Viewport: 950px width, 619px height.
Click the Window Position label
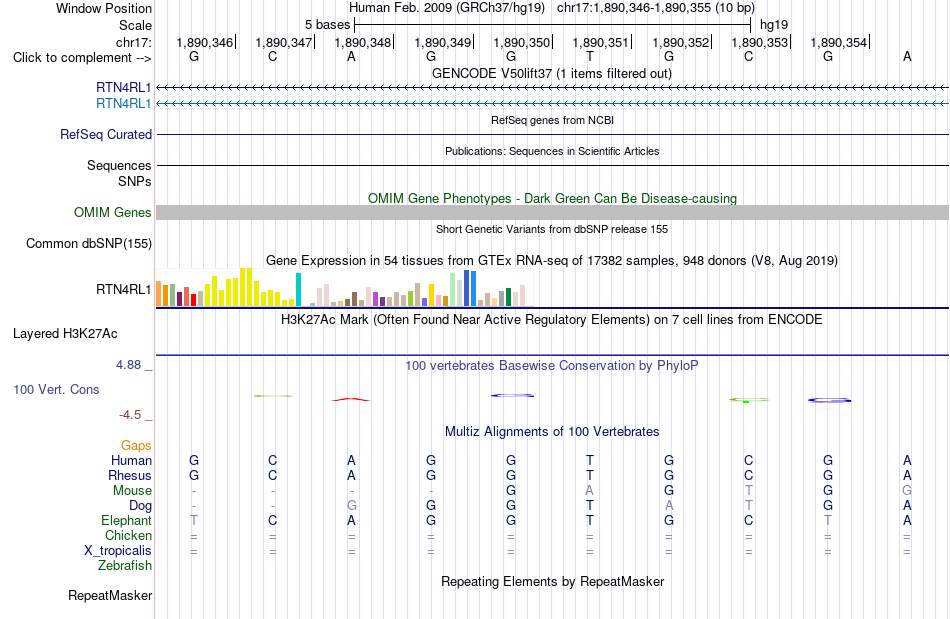tap(104, 8)
